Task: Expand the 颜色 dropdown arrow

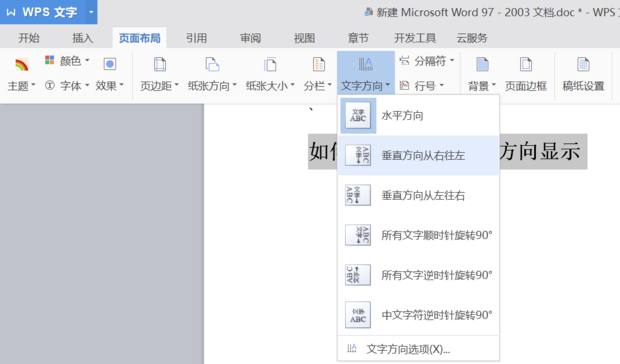Action: 87,60
